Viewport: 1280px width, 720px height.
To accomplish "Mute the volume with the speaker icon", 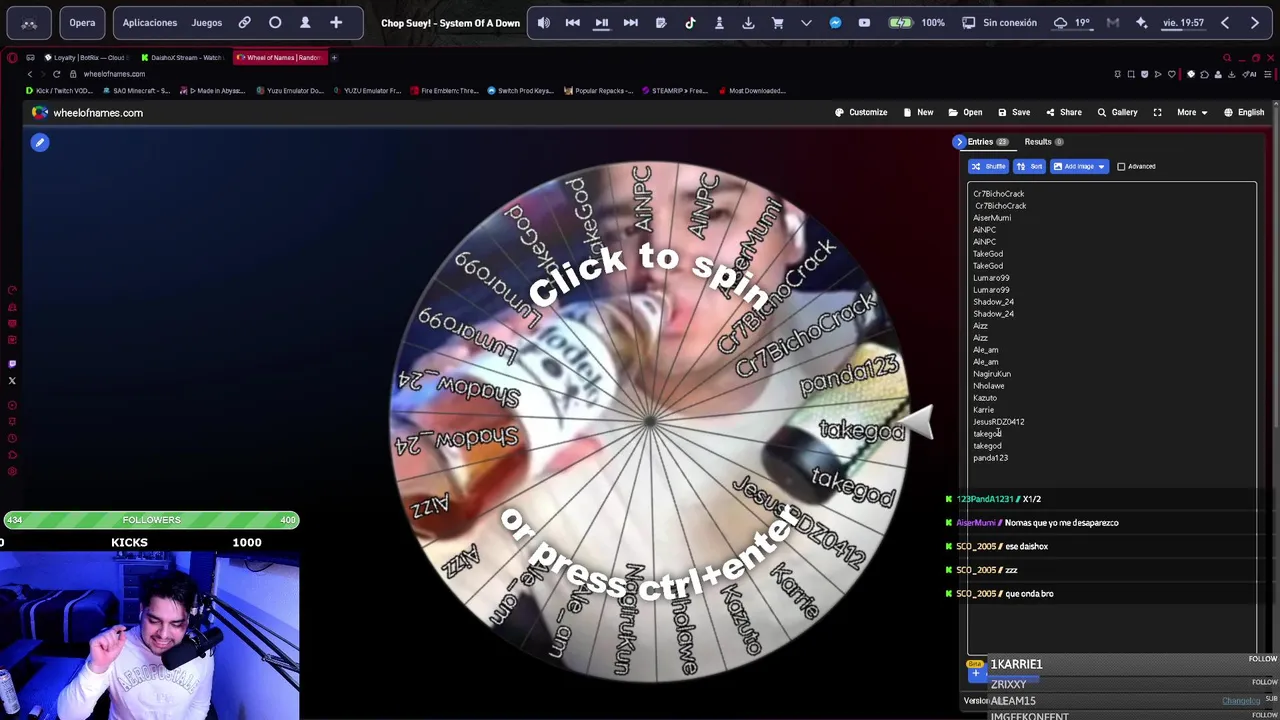I will click(x=544, y=23).
